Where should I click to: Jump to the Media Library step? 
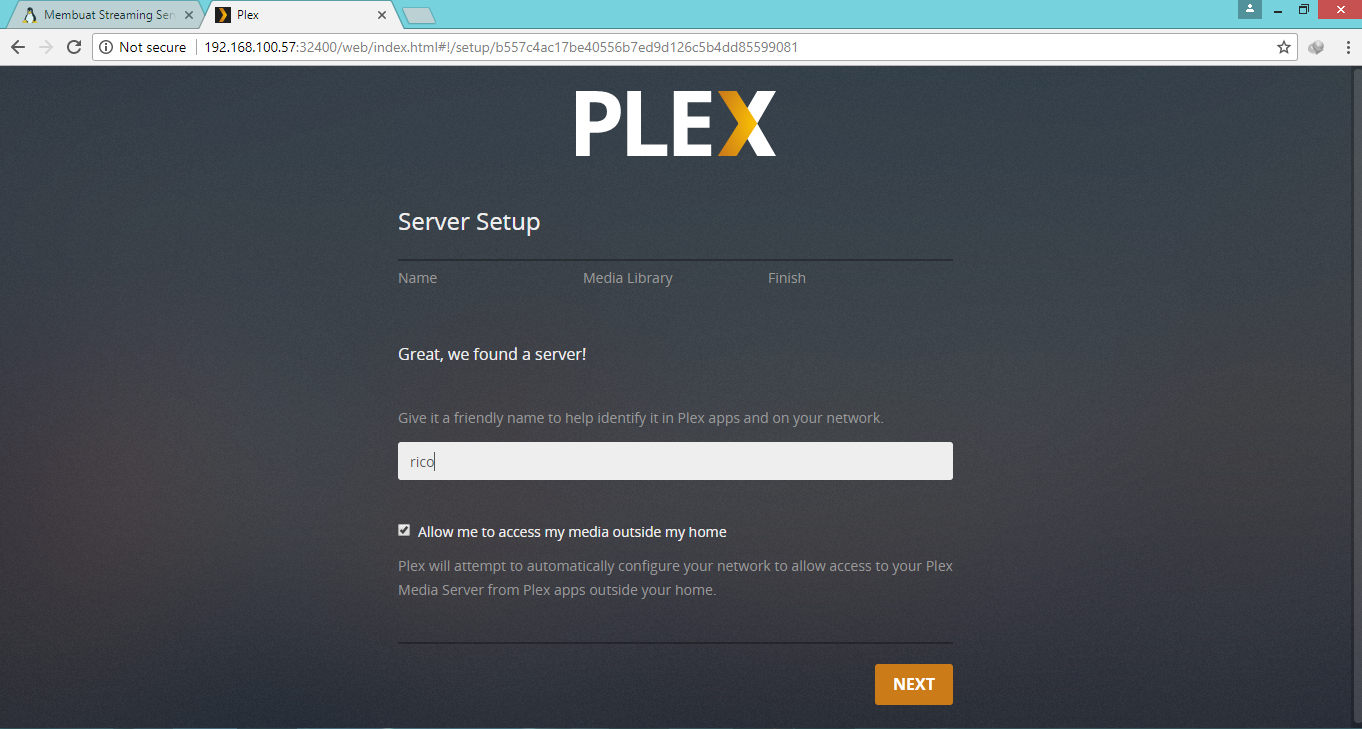point(628,278)
